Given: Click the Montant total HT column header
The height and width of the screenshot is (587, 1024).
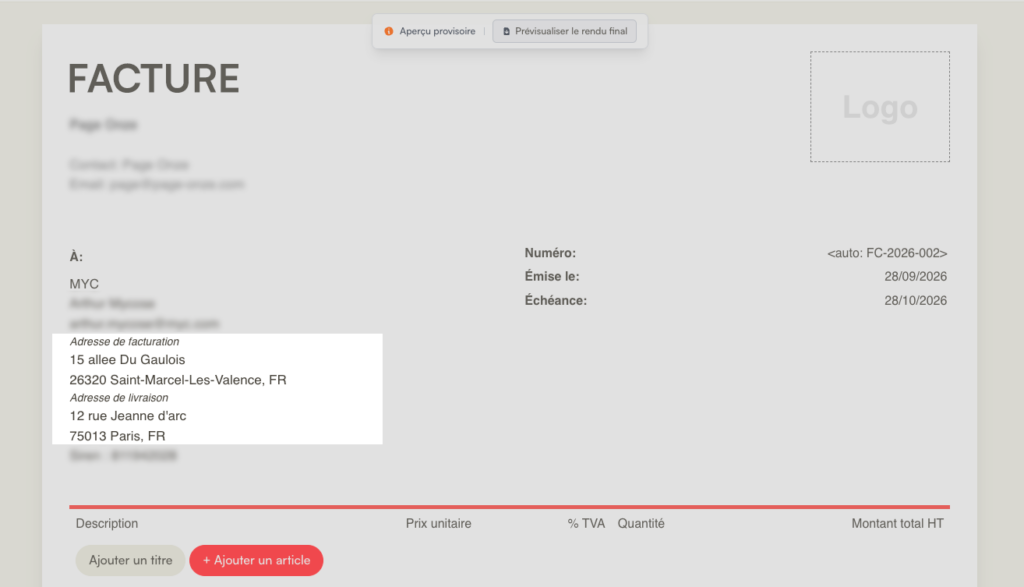Looking at the screenshot, I should [897, 524].
